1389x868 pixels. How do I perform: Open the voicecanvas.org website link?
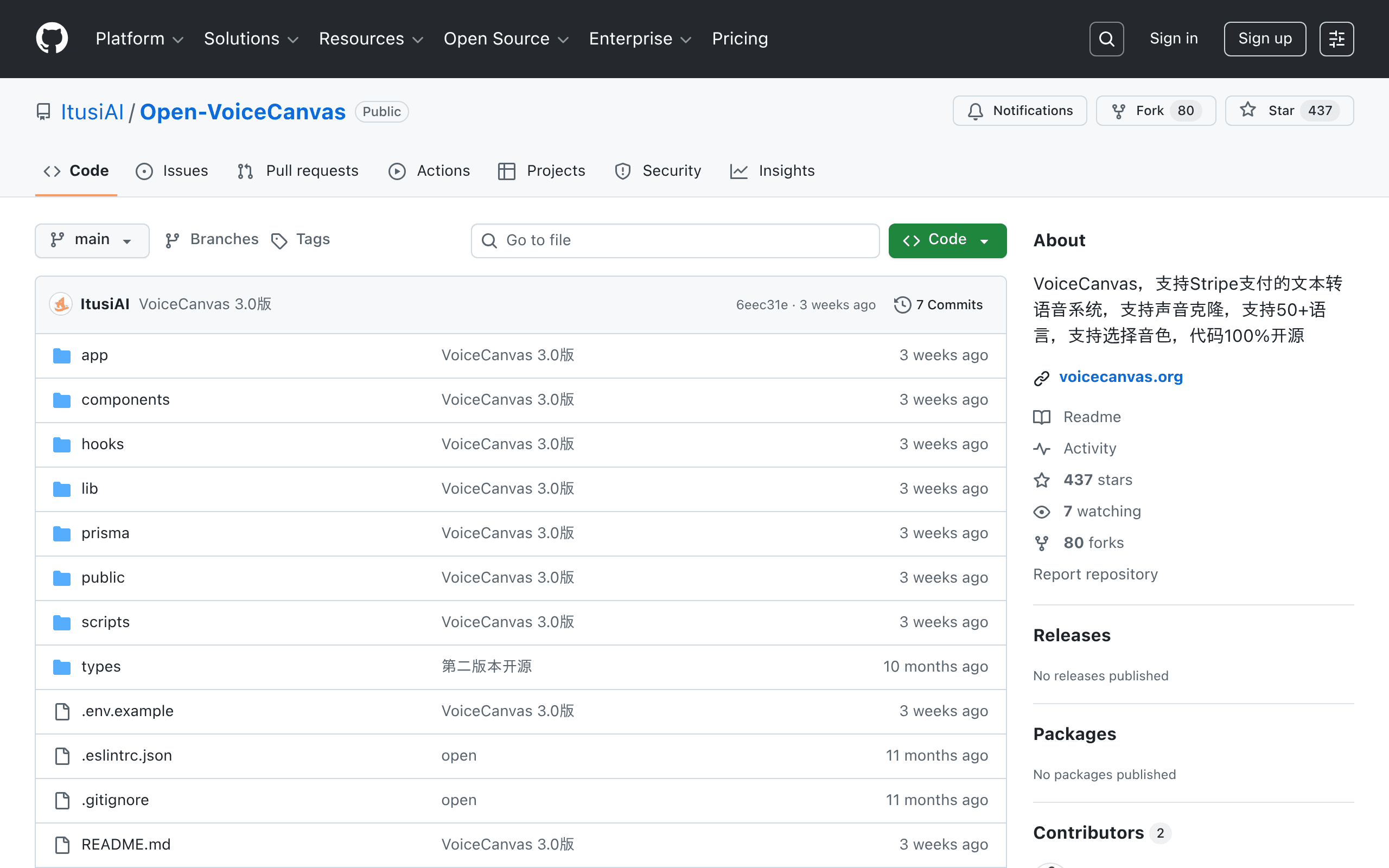click(x=1121, y=377)
